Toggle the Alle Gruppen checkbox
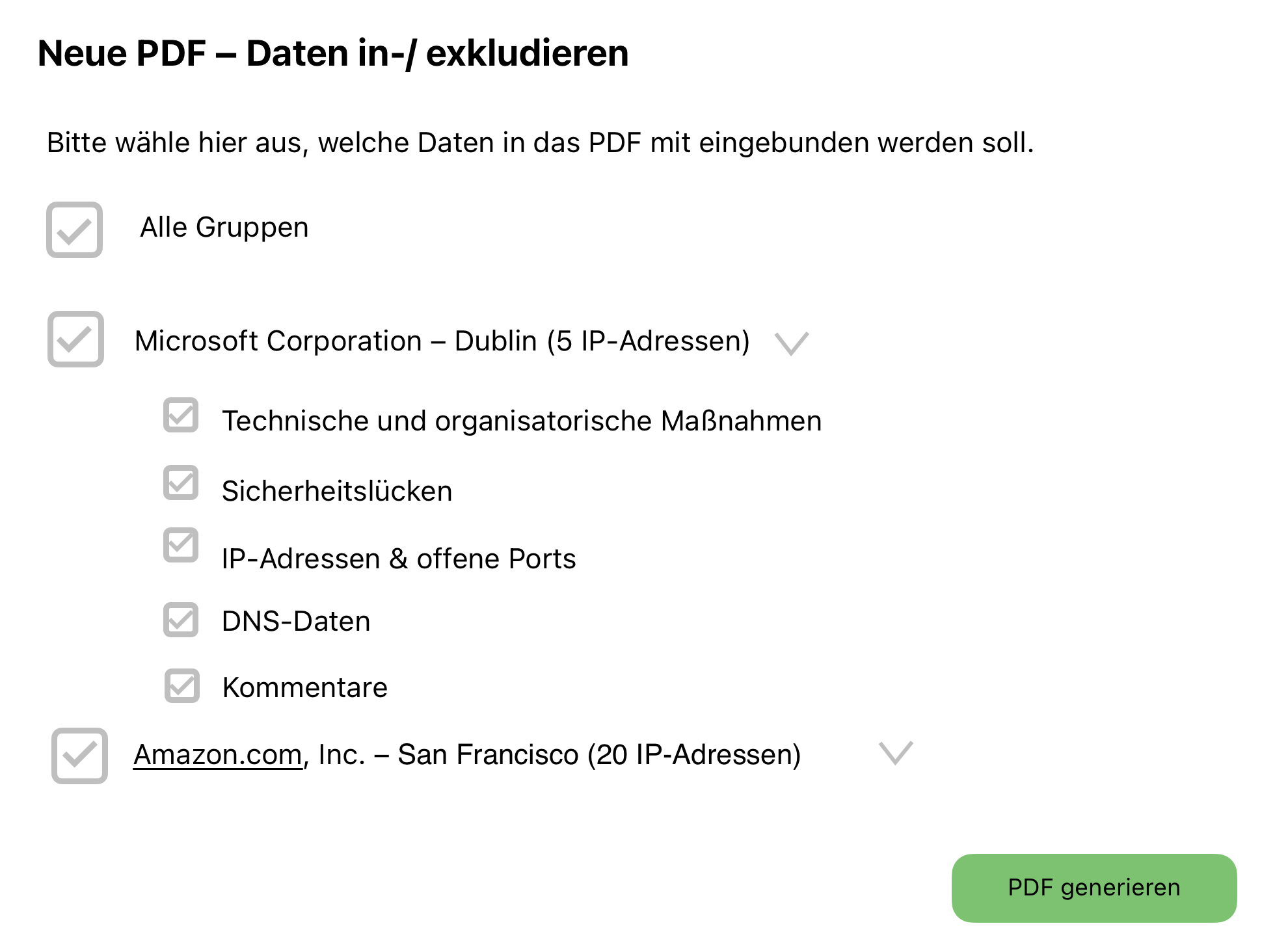Viewport: 1275px width, 952px height. pos(74,230)
